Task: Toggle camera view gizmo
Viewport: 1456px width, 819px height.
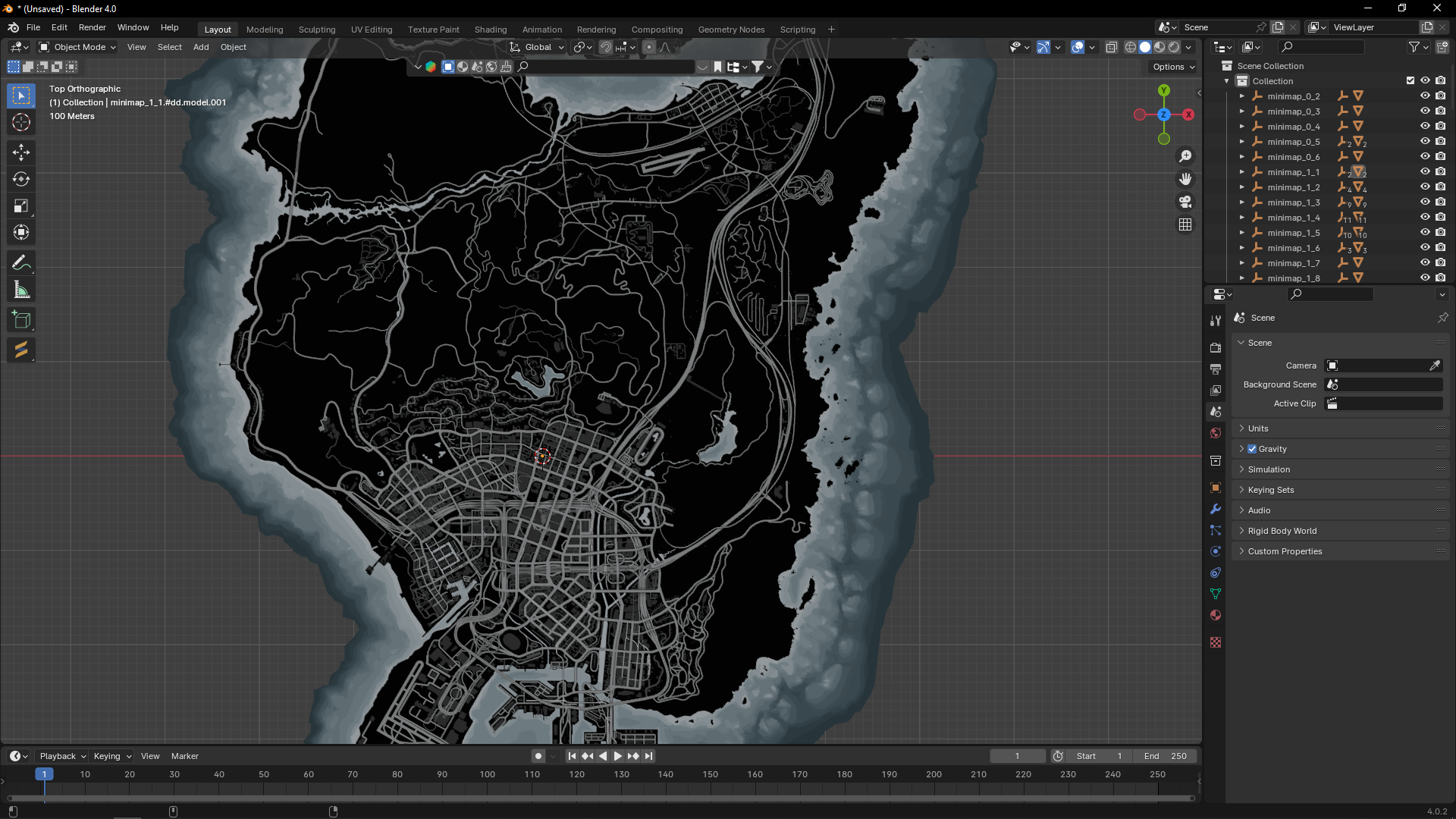Action: 1185,202
